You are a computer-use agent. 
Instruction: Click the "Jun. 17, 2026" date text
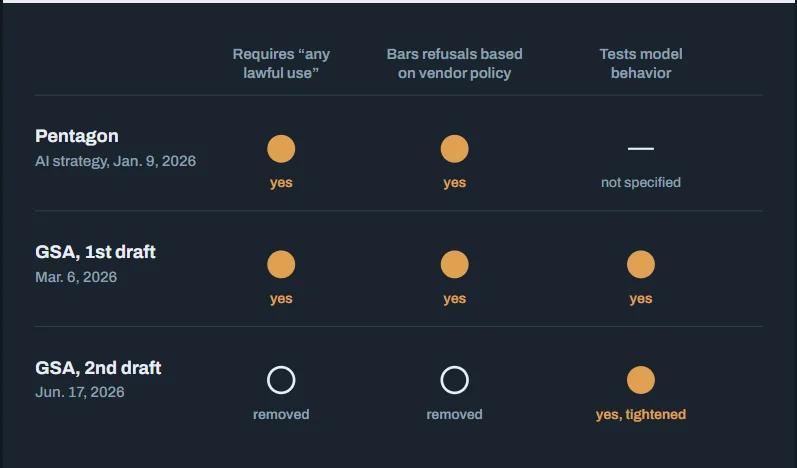pos(80,392)
